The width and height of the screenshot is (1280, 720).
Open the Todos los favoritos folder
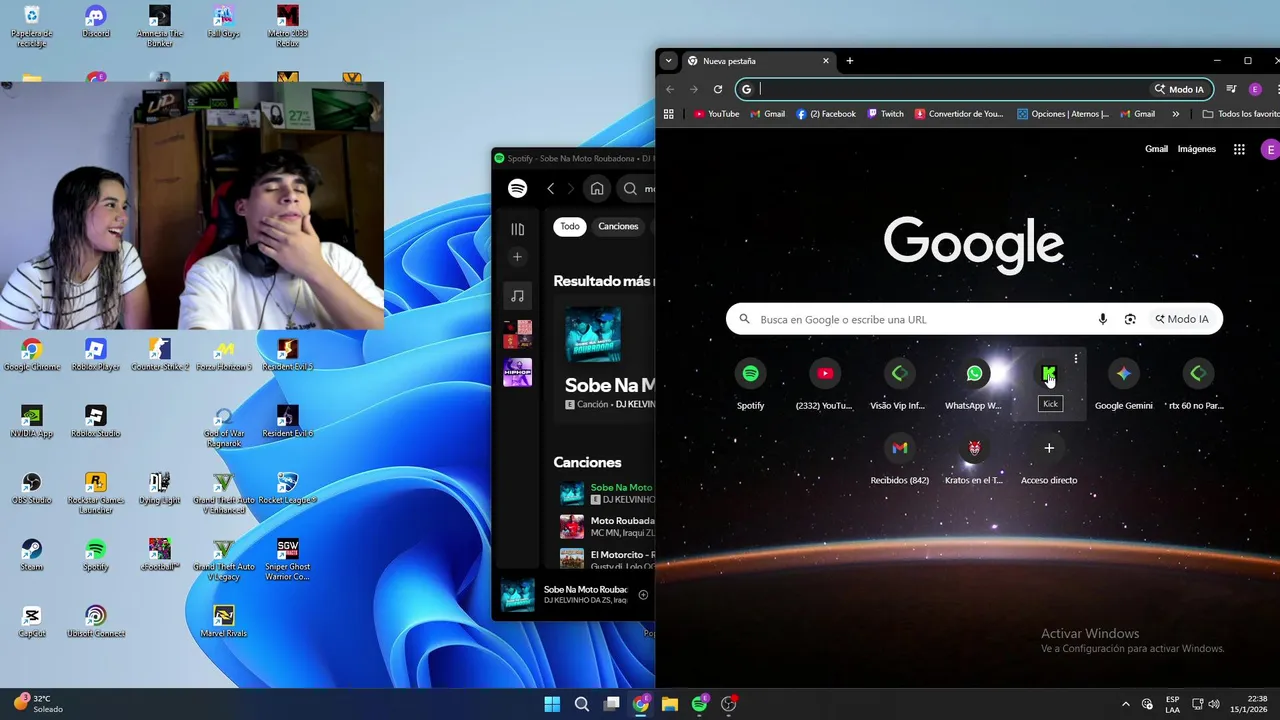(1240, 114)
